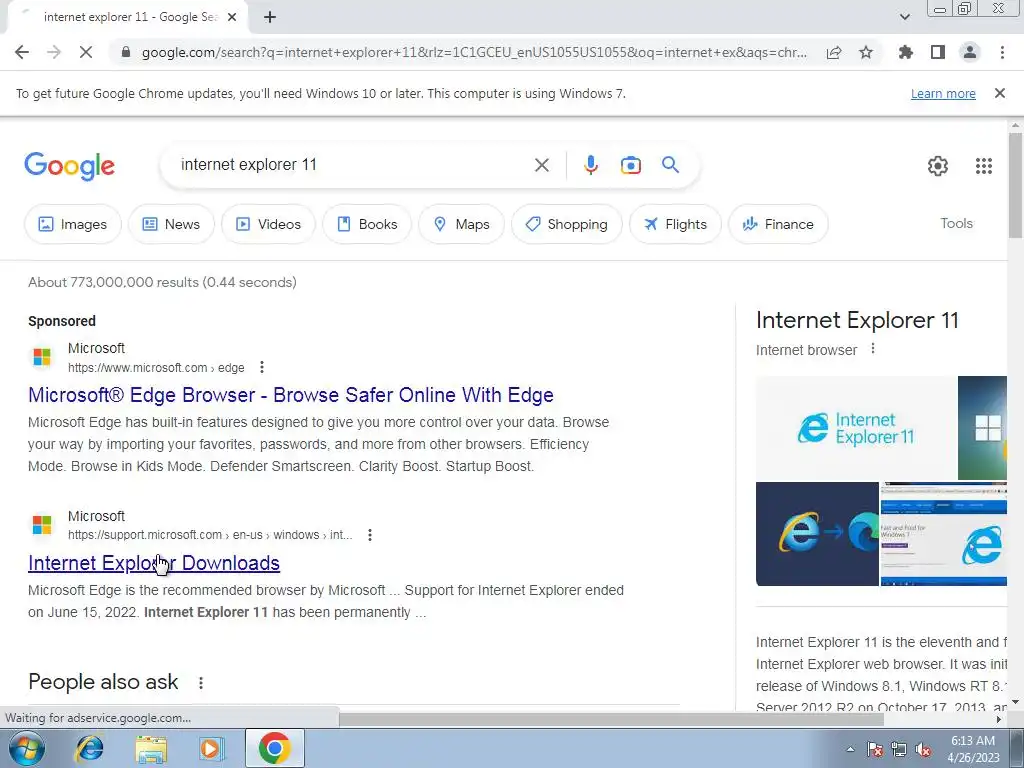Open options dots for support.microsoft.com result
Image resolution: width=1024 pixels, height=768 pixels.
[370, 535]
